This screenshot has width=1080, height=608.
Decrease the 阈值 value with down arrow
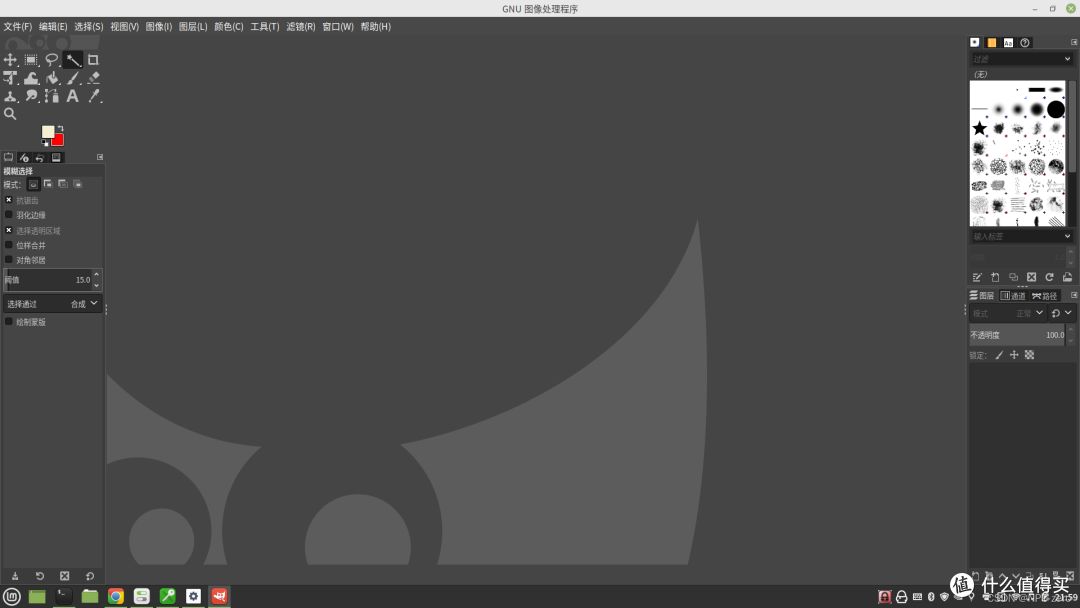point(96,285)
